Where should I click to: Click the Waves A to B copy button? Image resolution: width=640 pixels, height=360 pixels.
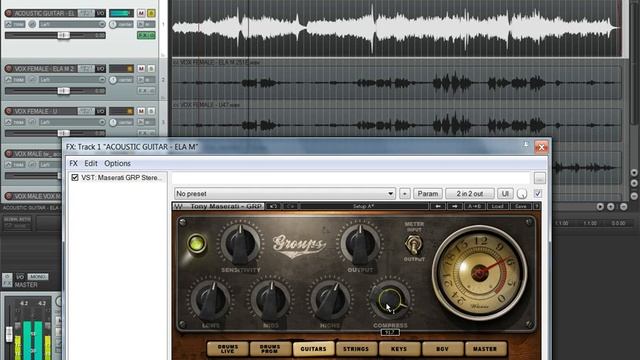pyautogui.click(x=475, y=206)
